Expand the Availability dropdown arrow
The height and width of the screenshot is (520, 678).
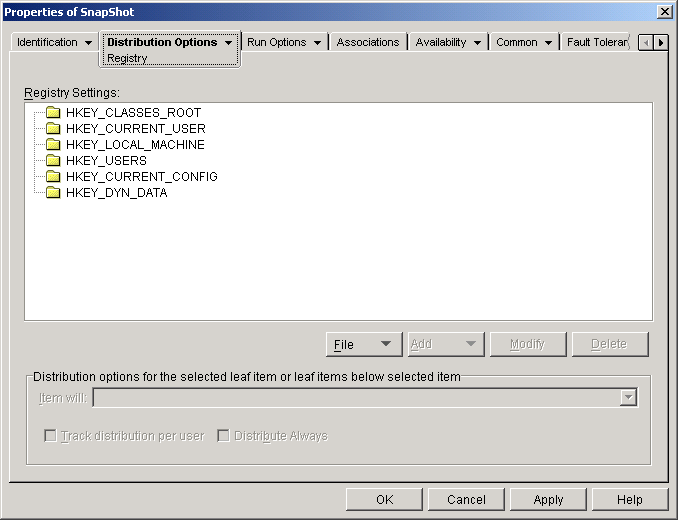click(477, 43)
